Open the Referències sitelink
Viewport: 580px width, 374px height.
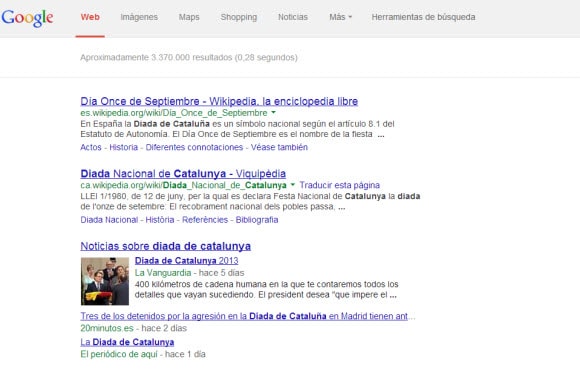[205, 220]
